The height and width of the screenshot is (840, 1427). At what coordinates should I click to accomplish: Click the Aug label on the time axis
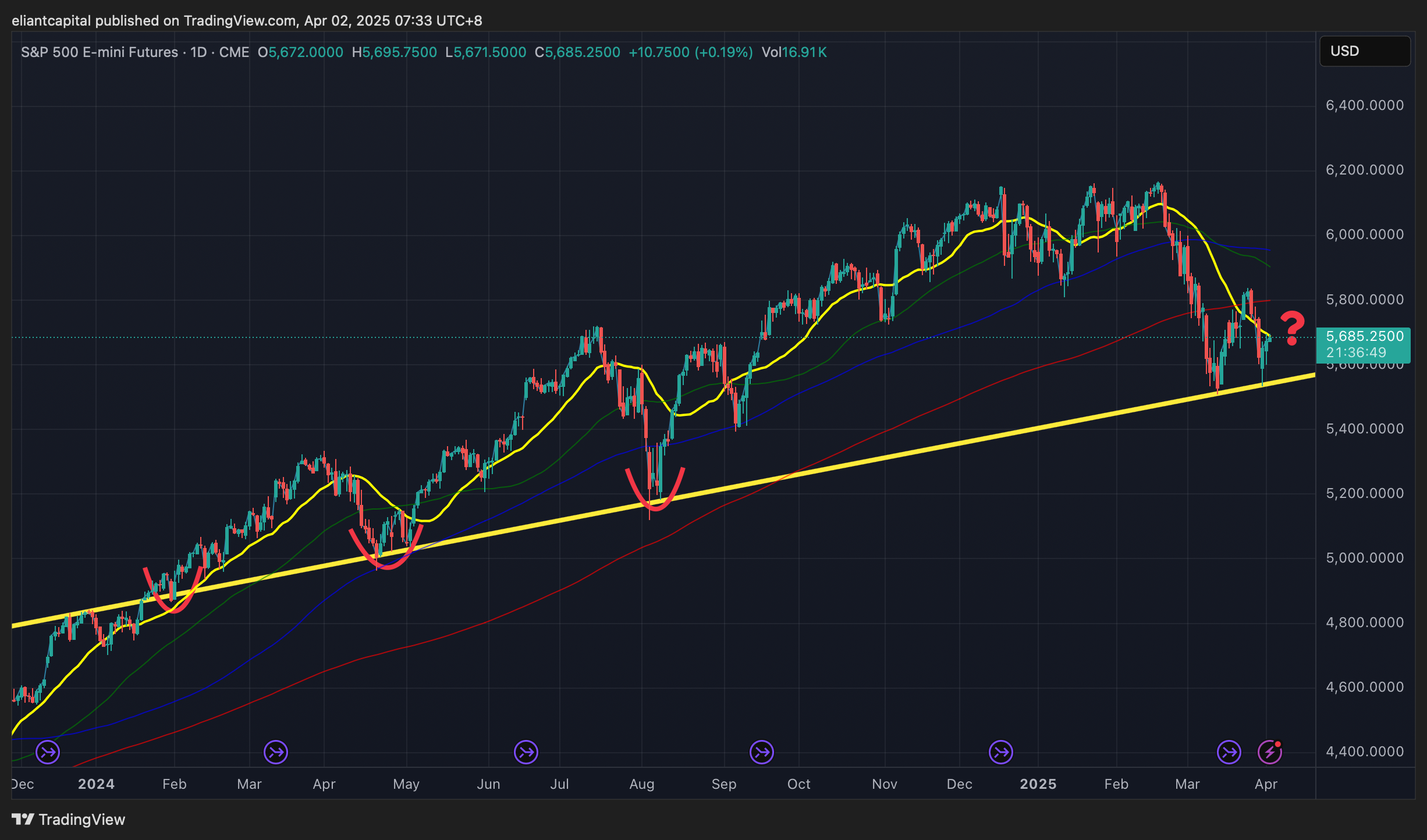point(642,784)
